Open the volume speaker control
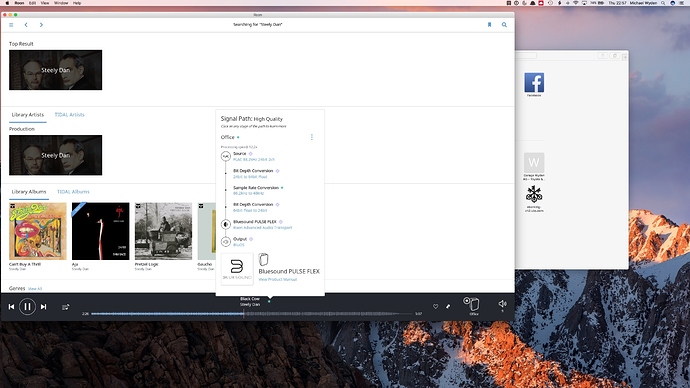Screen dimensions: 690x388 502,304
